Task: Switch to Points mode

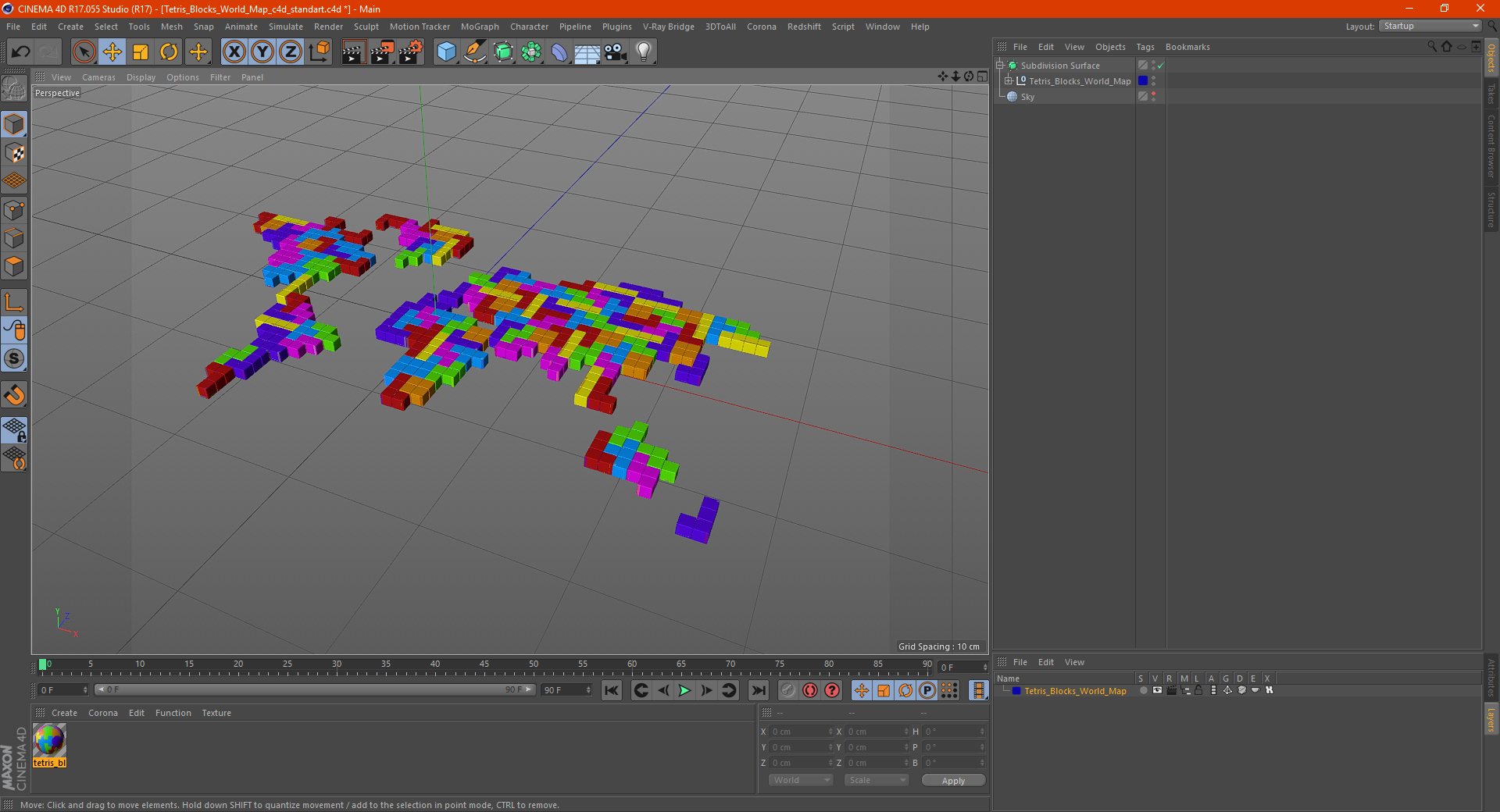Action: tap(14, 210)
